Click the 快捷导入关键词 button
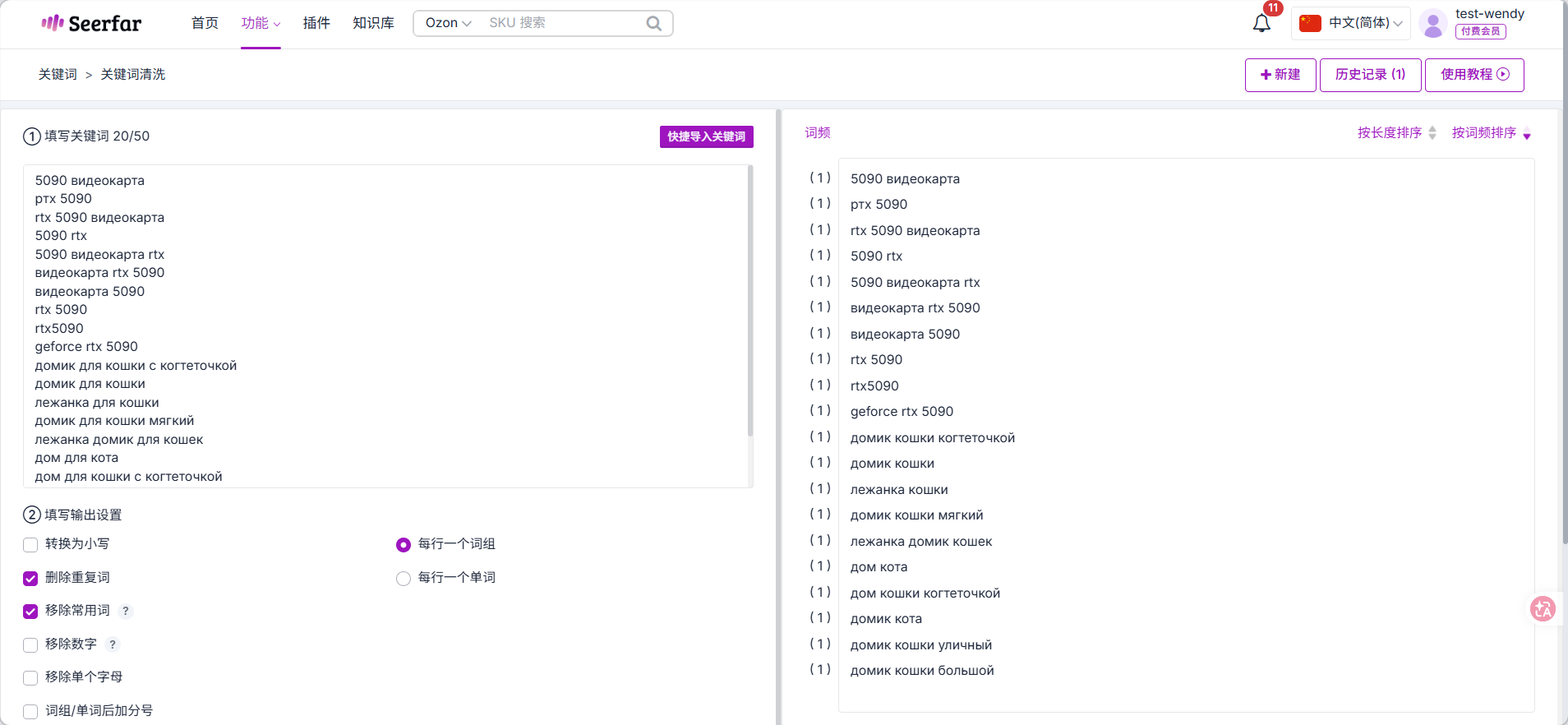Screen dimensions: 1568x725 (706, 136)
